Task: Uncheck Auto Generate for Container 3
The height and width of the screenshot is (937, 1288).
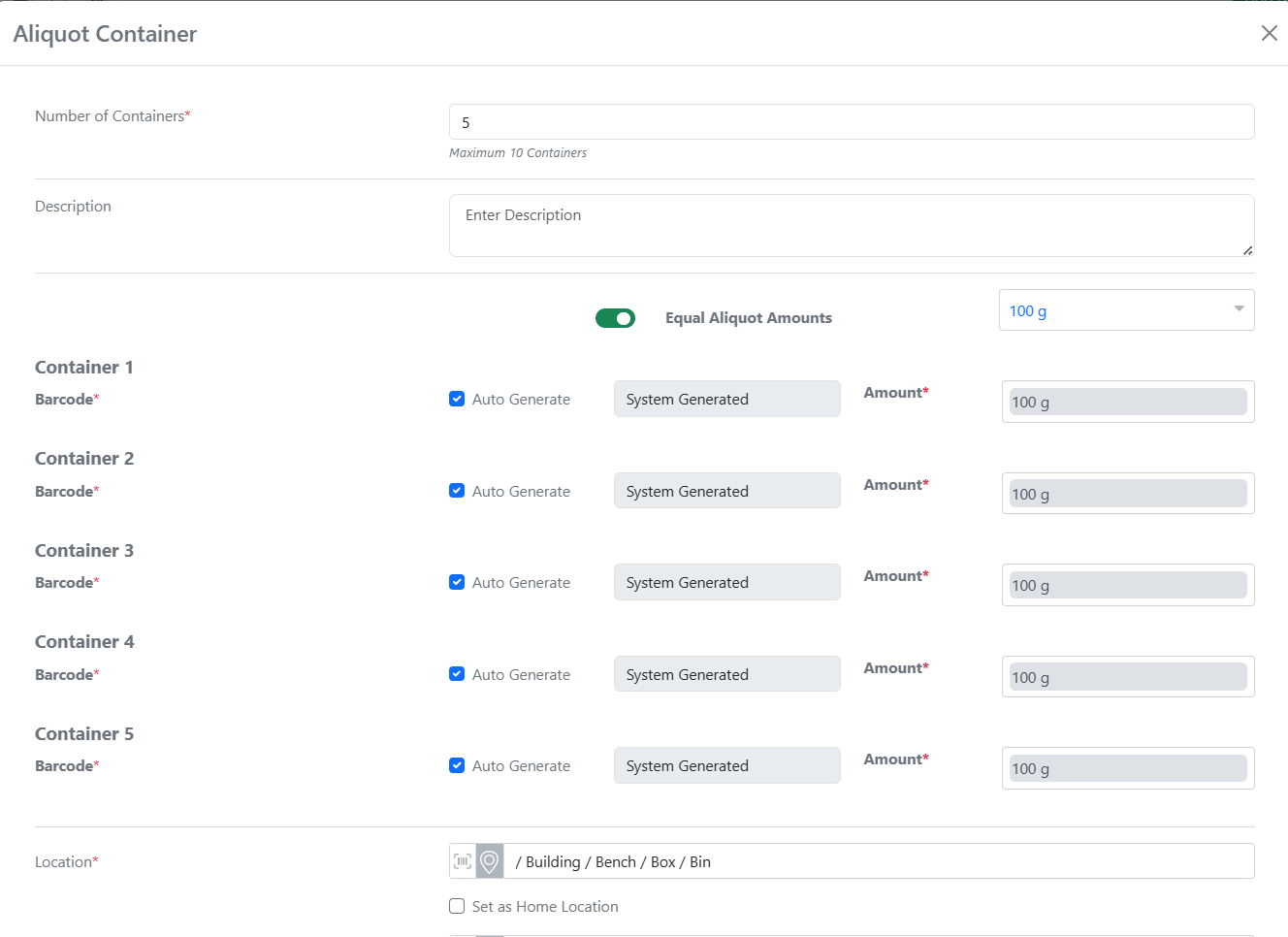Action: (457, 582)
